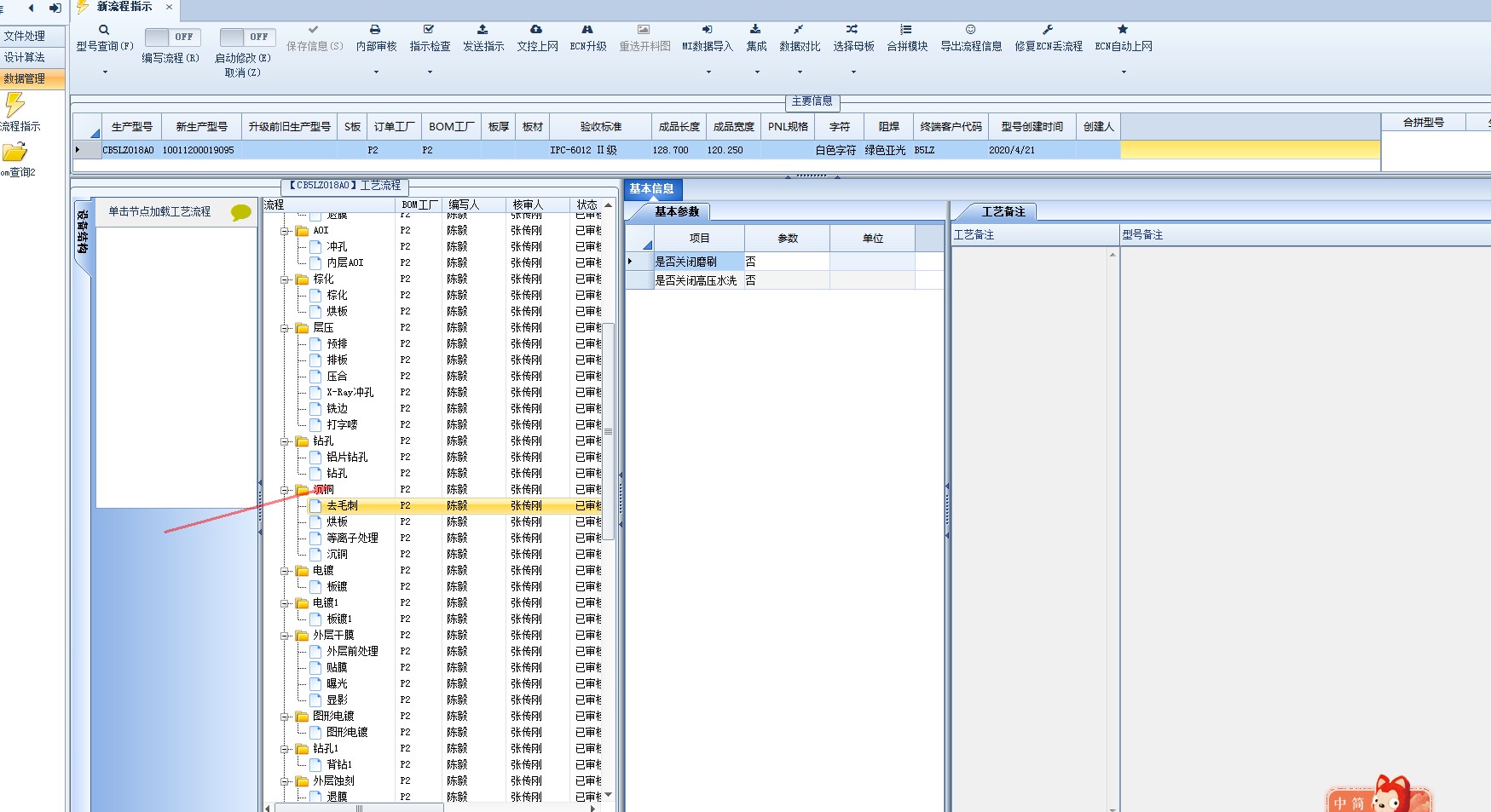Select X-Ray冲孔 process node
Screen dimensions: 1491x812
[350, 393]
